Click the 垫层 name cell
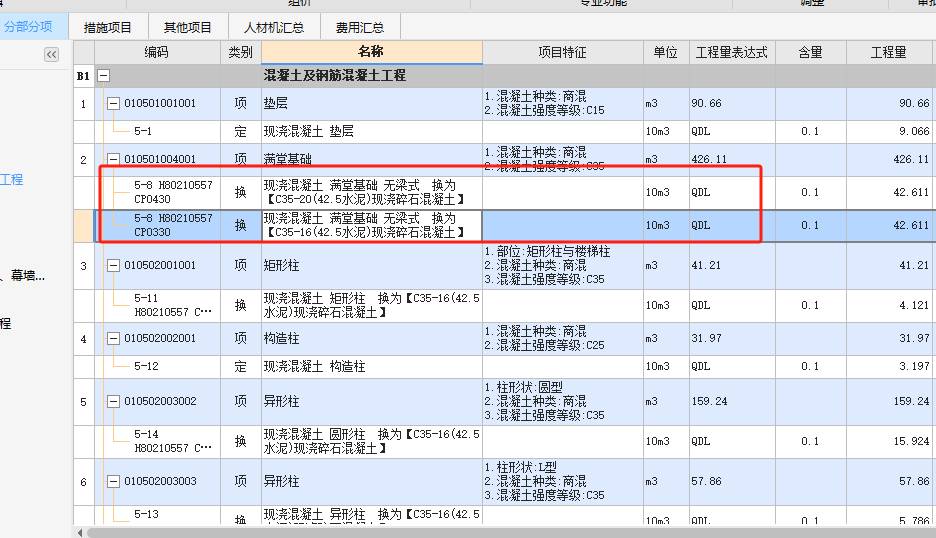Viewport: 936px width, 538px height. coord(371,103)
